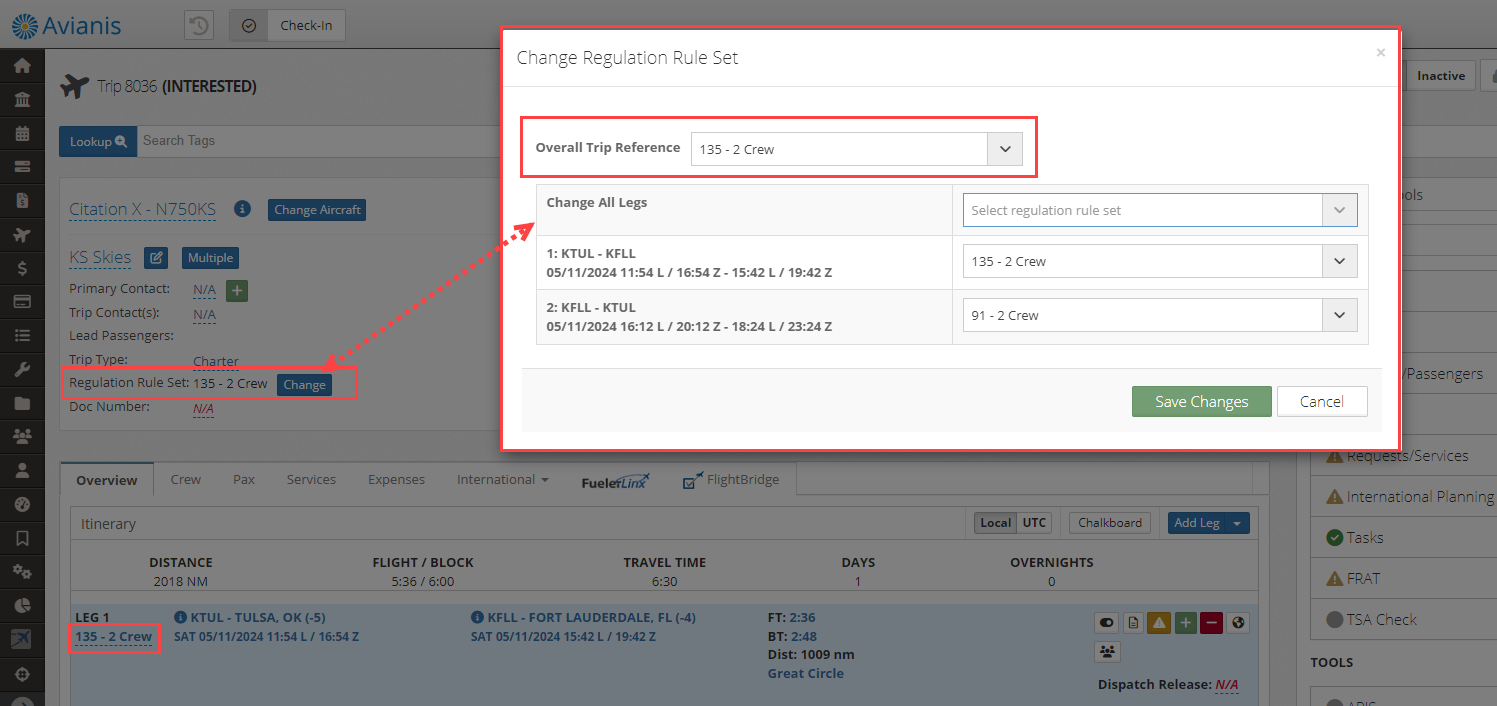Click the green plus Primary Contact button

tap(237, 290)
